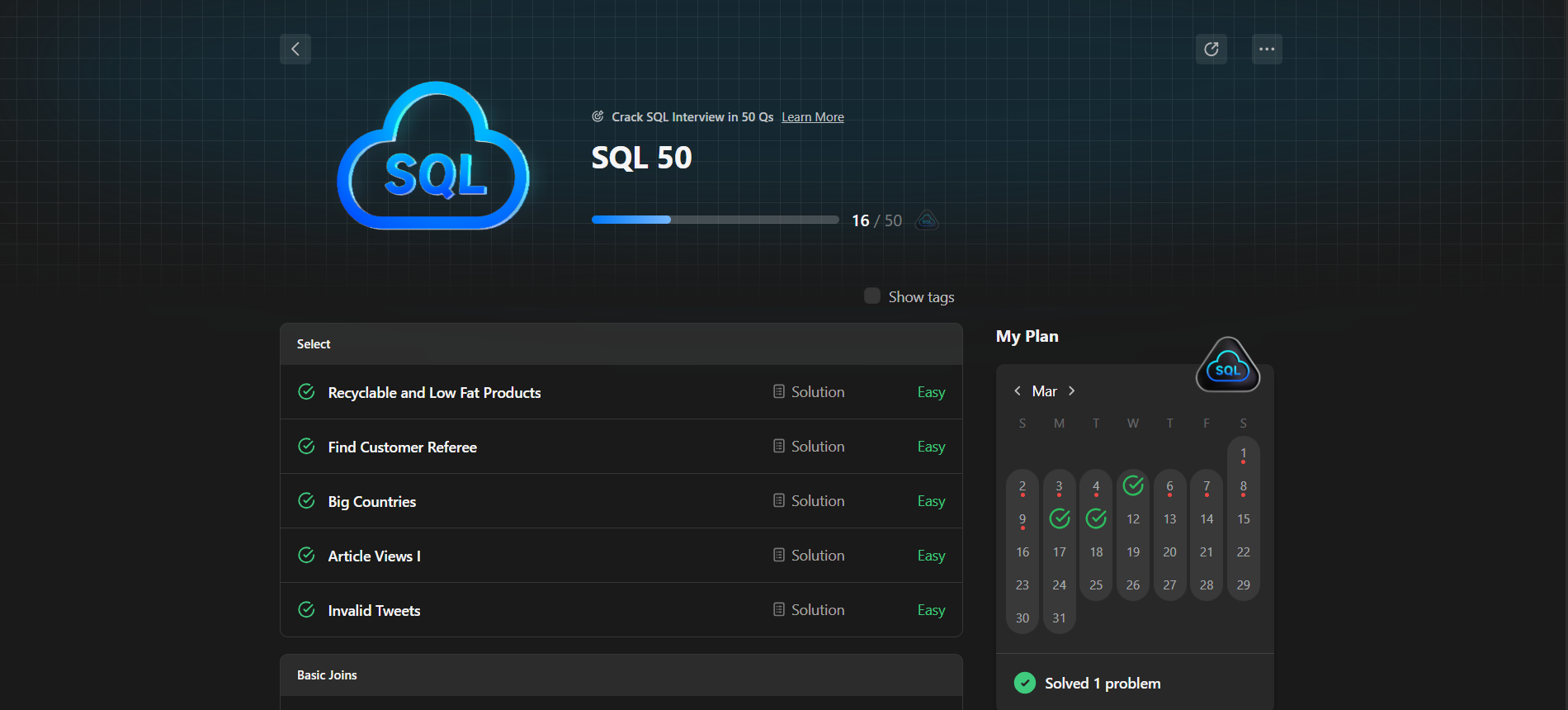
Task: Open Solution for Find Customer Referee
Action: point(809,447)
